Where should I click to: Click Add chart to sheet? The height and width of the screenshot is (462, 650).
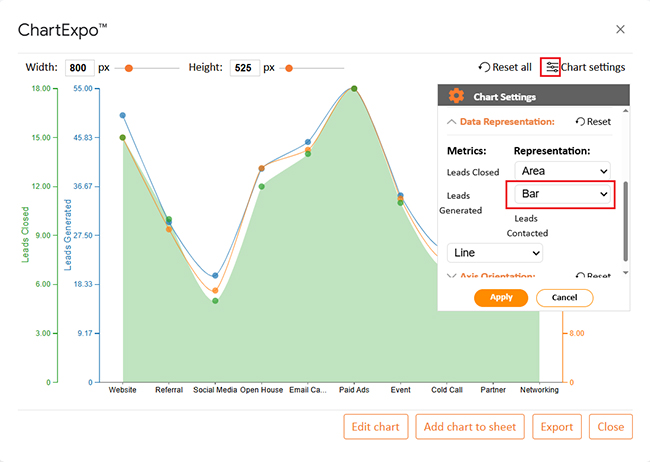point(470,427)
